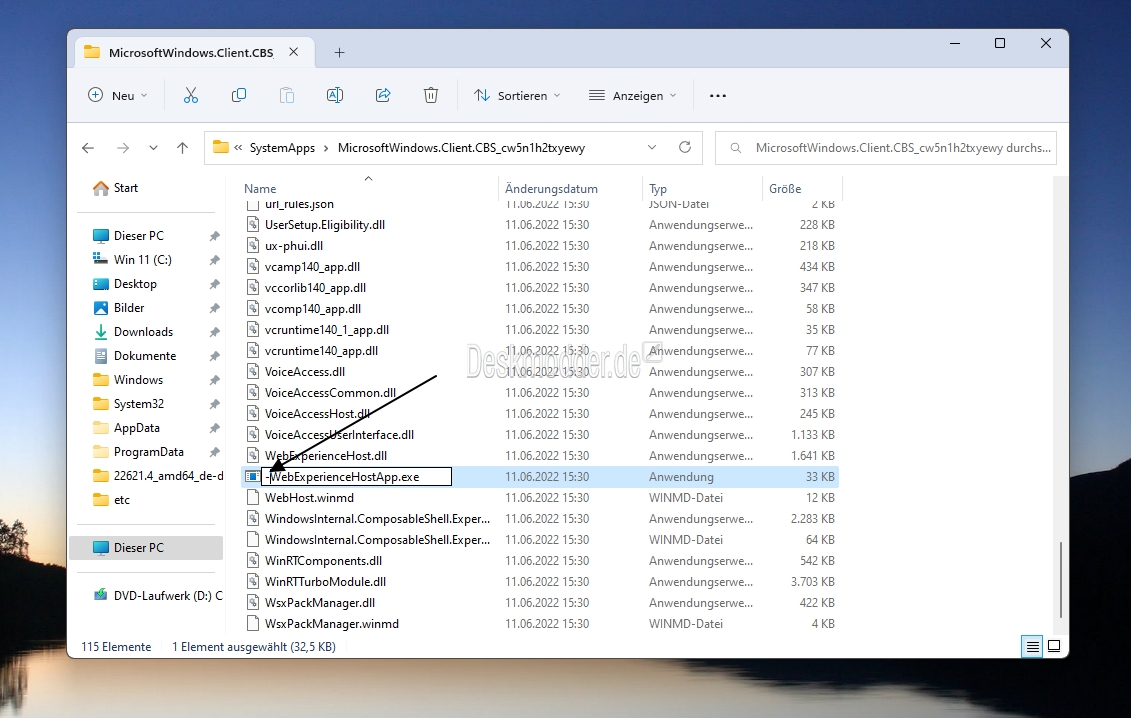Sort by Größe column header

pos(785,188)
